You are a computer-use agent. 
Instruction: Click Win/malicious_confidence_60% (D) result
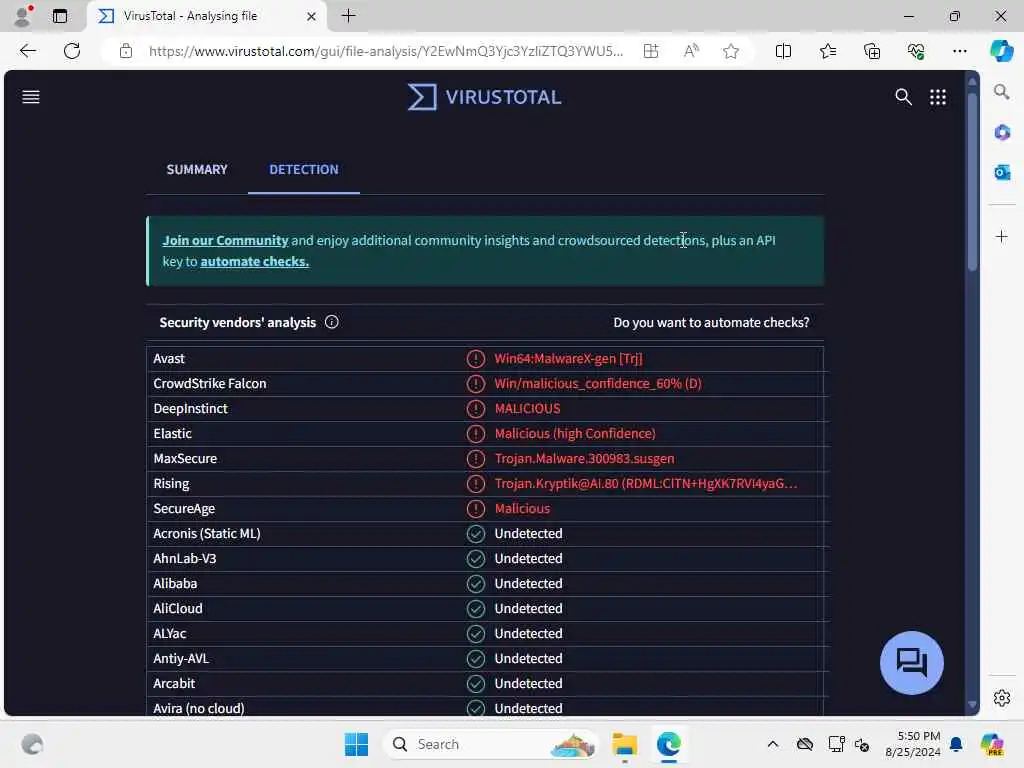click(x=598, y=383)
